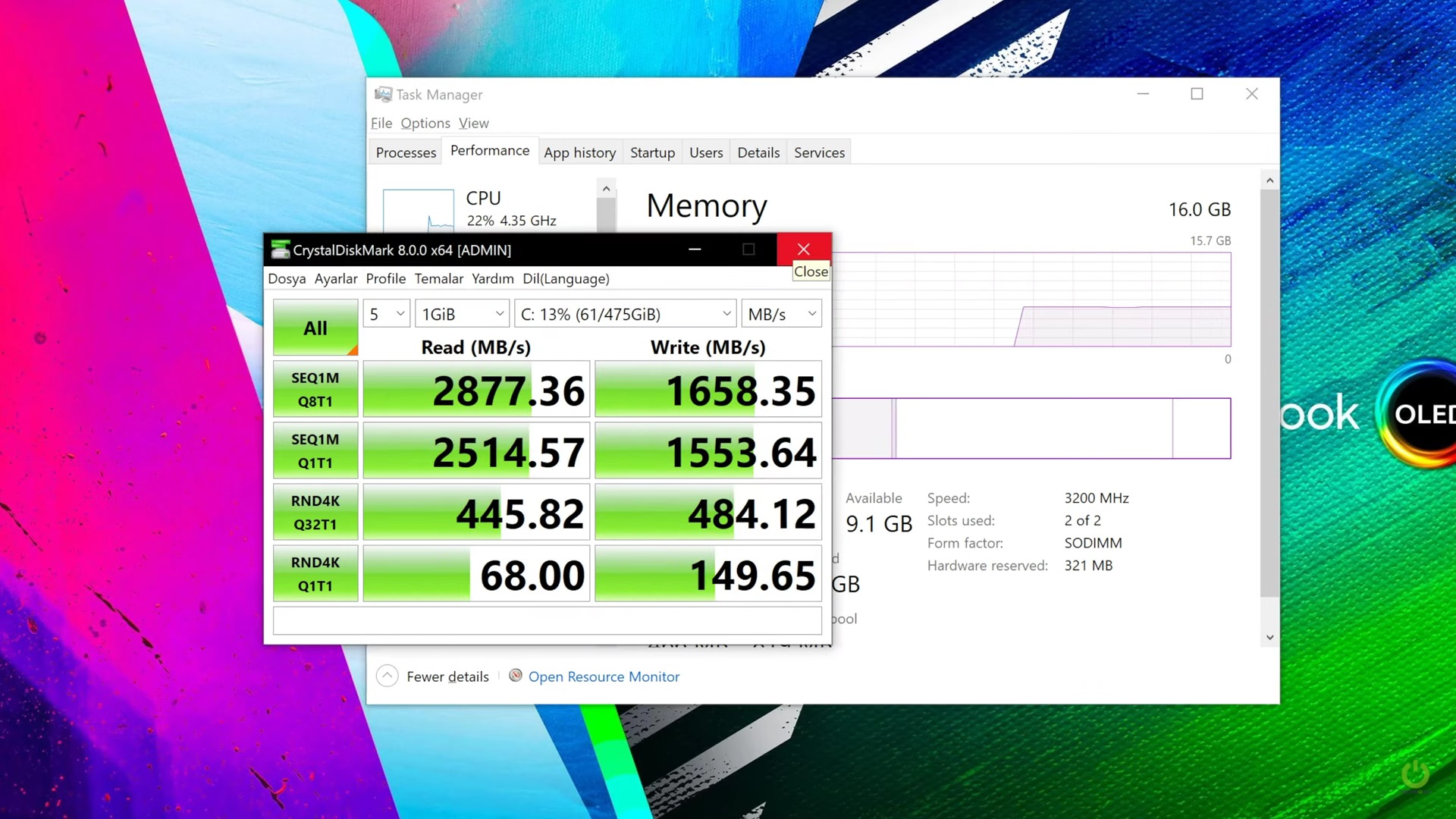Open the C: drive selection dropdown
Image resolution: width=1456 pixels, height=819 pixels.
(626, 314)
